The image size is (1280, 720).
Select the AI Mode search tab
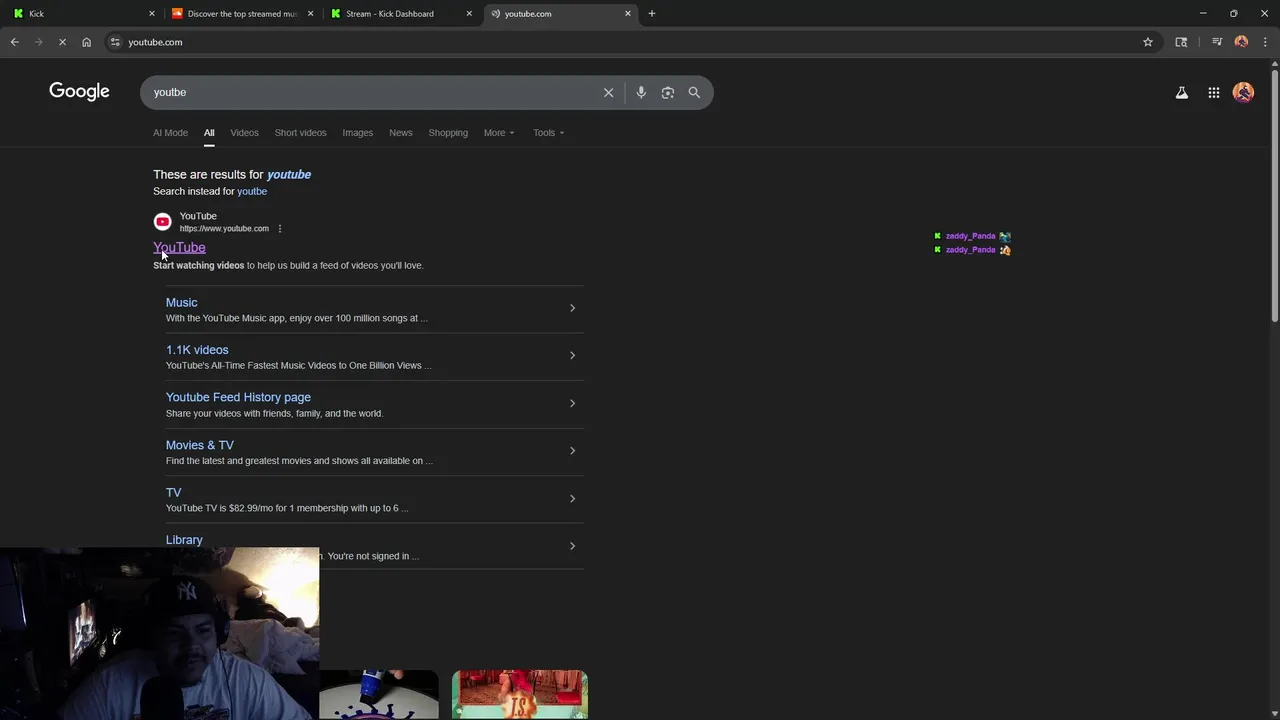tap(170, 132)
